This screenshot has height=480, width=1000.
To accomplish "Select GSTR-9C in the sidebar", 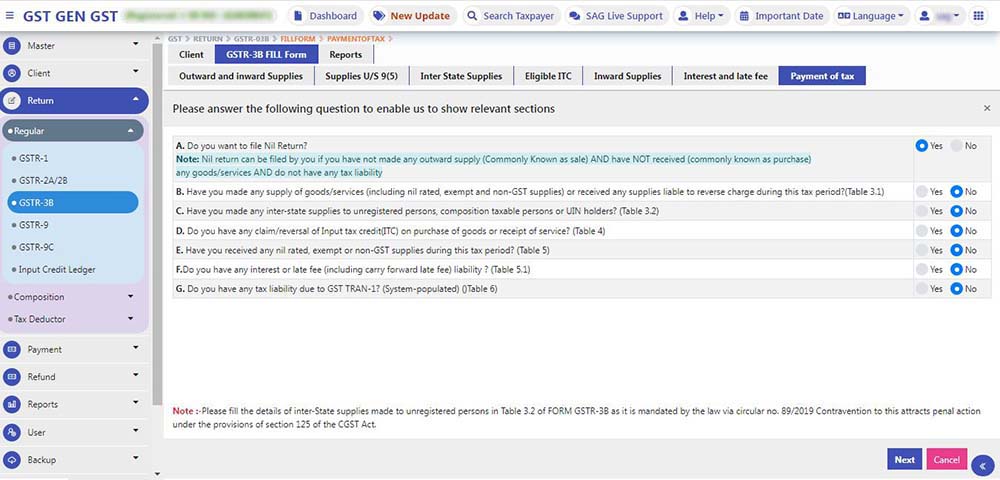I will click(x=40, y=247).
